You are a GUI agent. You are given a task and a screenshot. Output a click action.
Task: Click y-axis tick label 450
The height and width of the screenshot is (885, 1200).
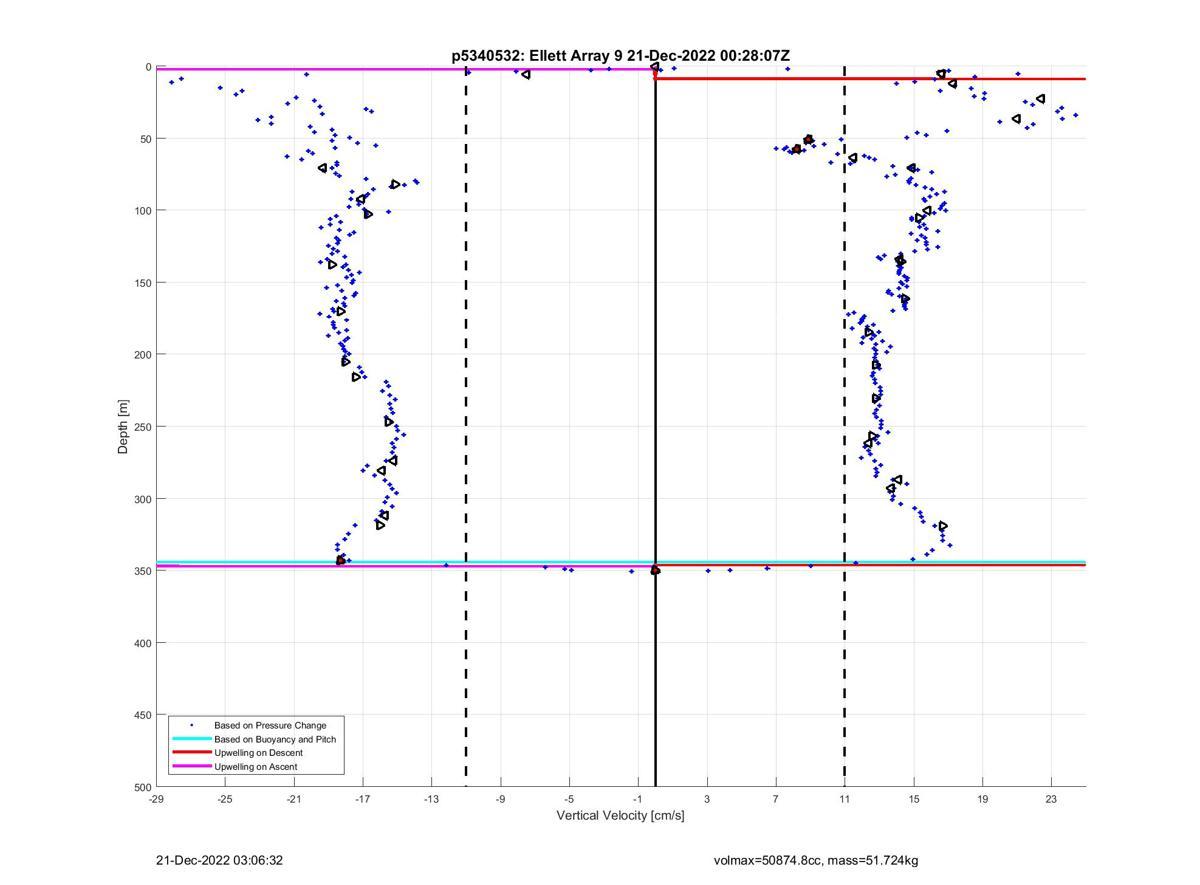[x=142, y=715]
